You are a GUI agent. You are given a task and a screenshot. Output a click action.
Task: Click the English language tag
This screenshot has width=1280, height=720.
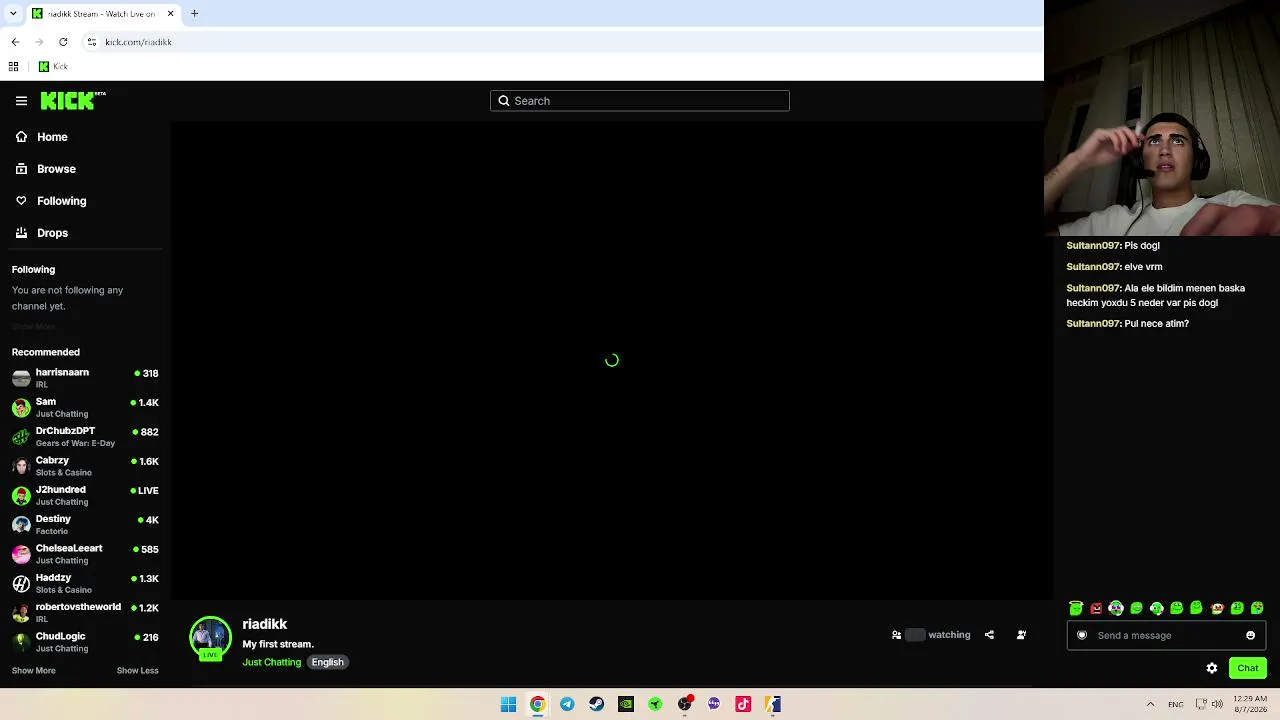click(x=327, y=662)
